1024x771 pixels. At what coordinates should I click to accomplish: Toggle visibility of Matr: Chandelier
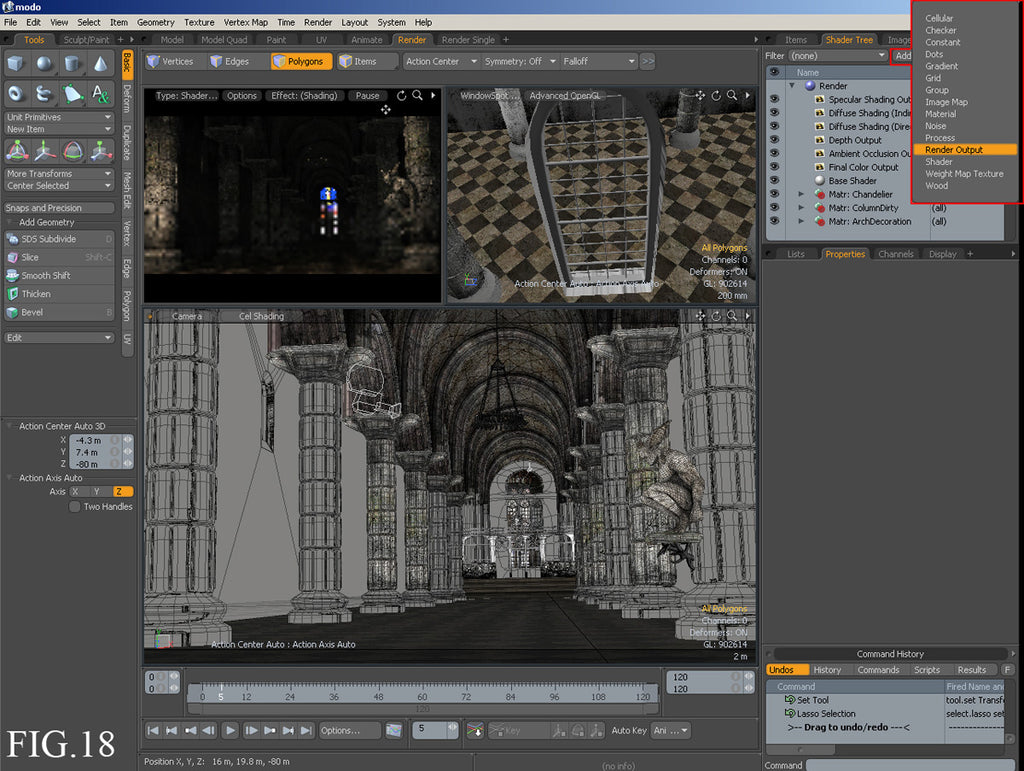[x=774, y=195]
